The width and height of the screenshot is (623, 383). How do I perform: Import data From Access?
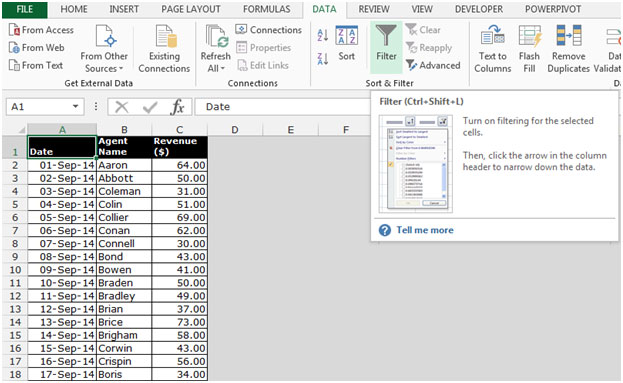(41, 30)
